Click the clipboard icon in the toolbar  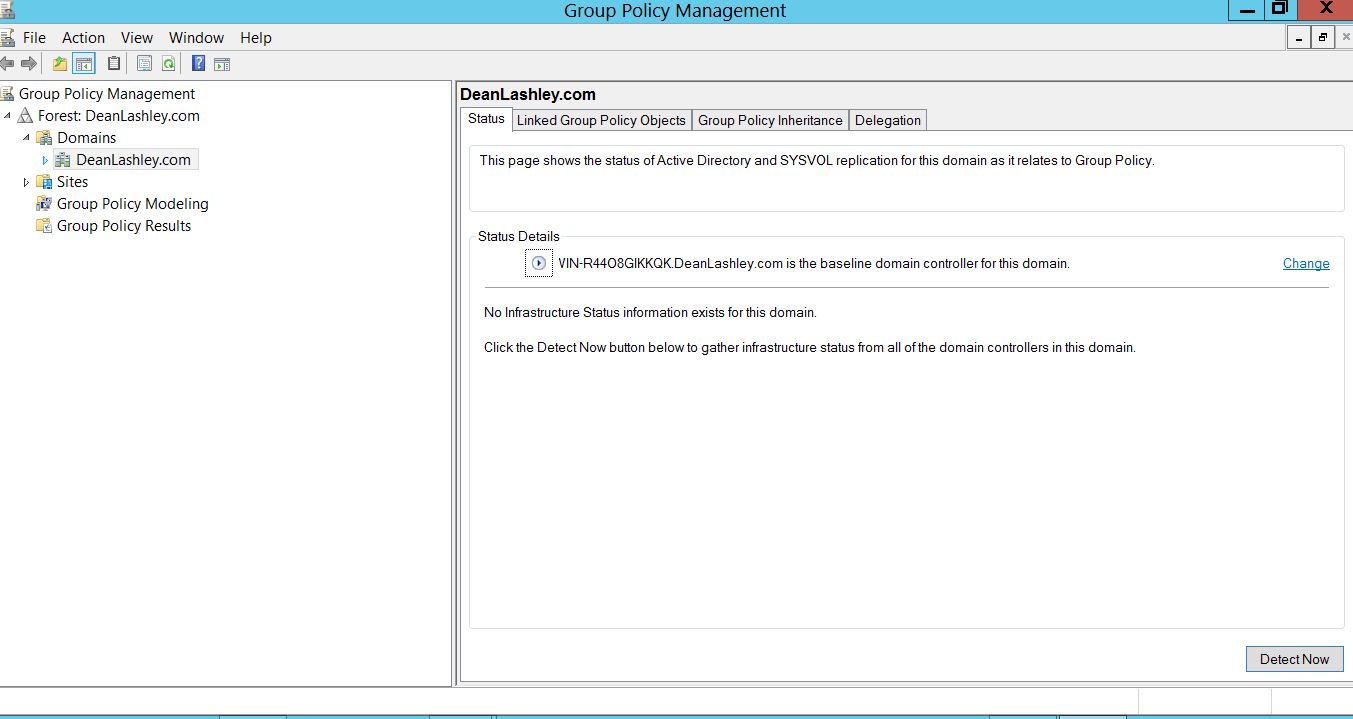coord(114,64)
